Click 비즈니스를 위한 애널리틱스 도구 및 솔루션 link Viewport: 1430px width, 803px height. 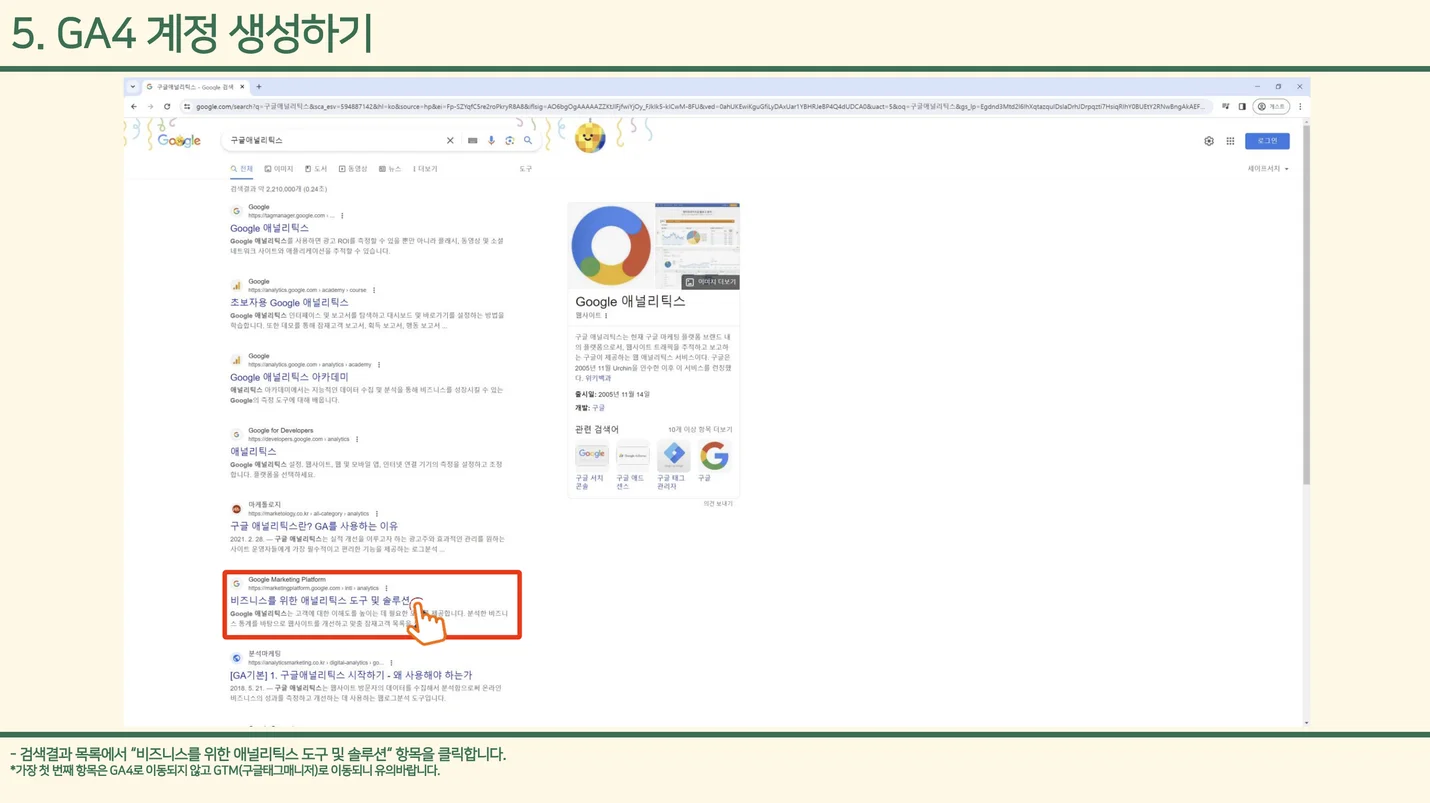[320, 601]
